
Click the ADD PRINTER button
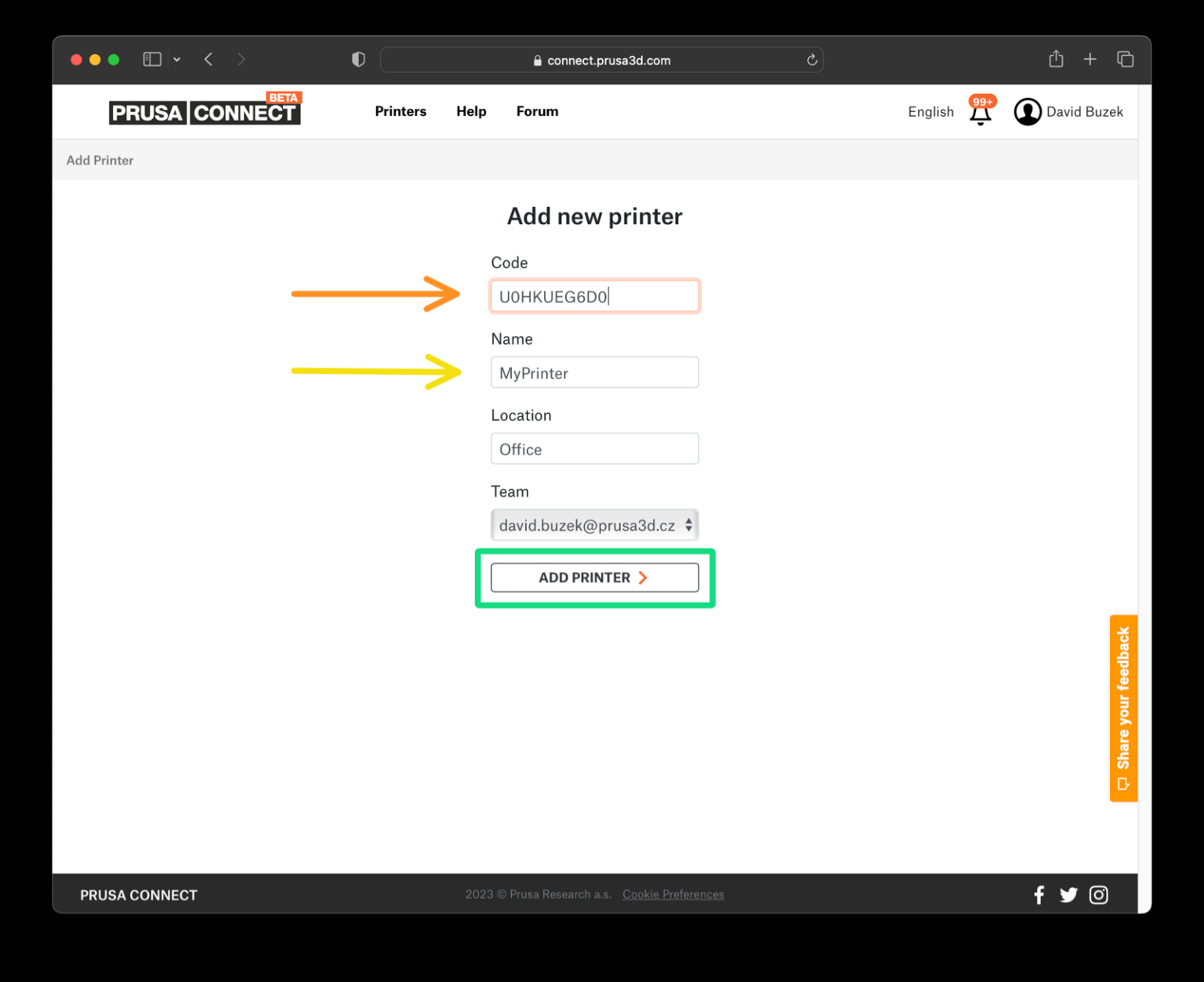tap(594, 578)
